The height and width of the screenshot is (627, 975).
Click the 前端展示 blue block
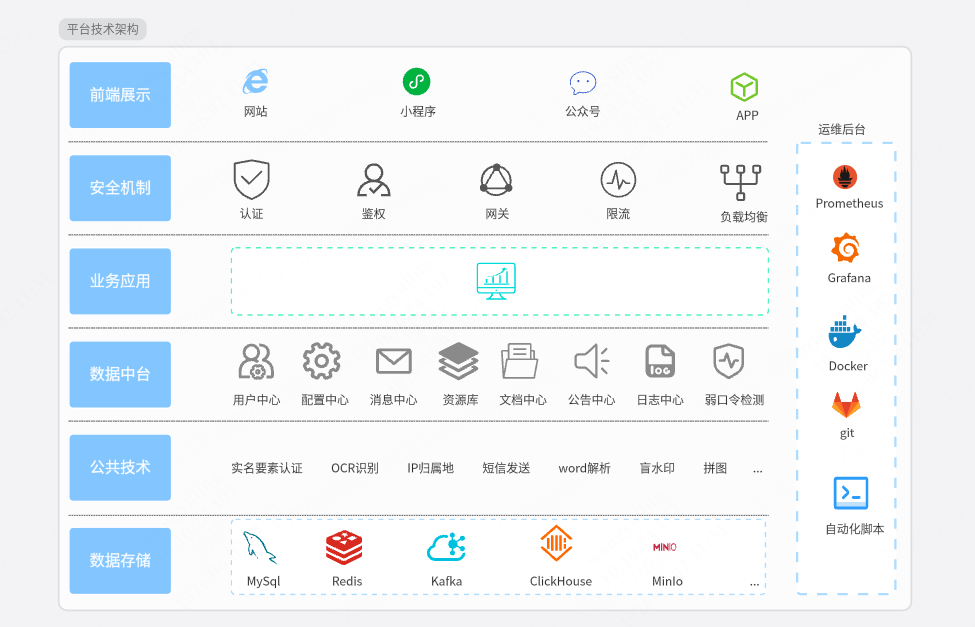(120, 95)
